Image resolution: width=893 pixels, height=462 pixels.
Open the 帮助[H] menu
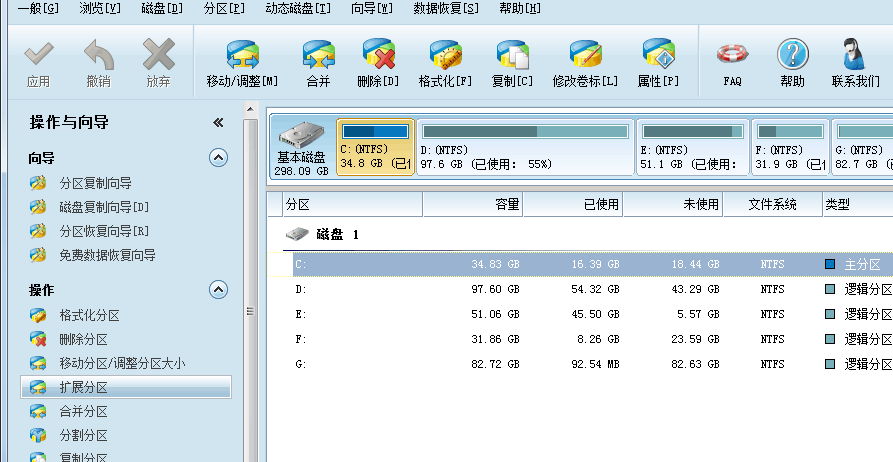click(520, 9)
